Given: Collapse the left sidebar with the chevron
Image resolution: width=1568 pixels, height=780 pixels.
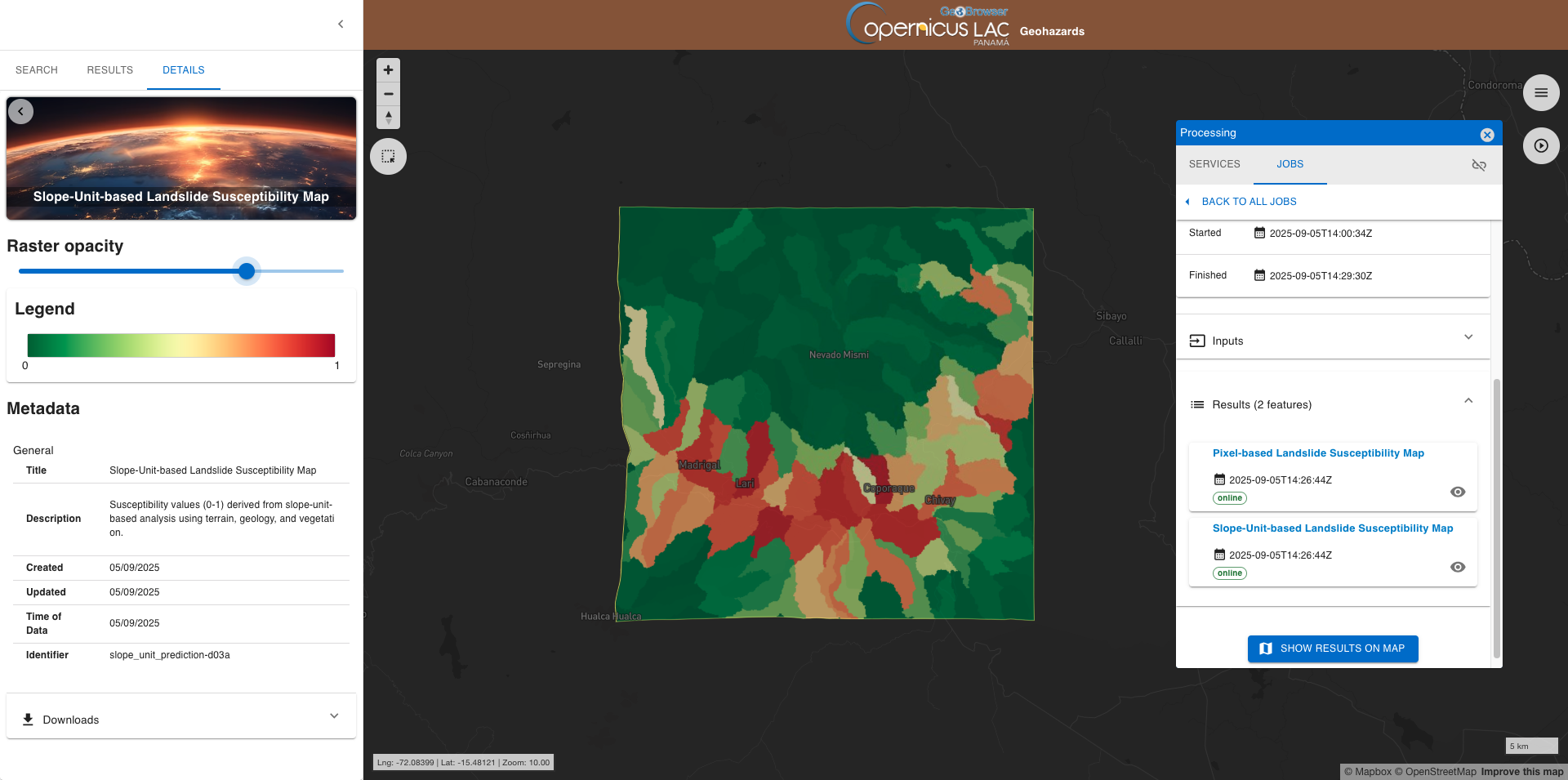Looking at the screenshot, I should coord(341,25).
